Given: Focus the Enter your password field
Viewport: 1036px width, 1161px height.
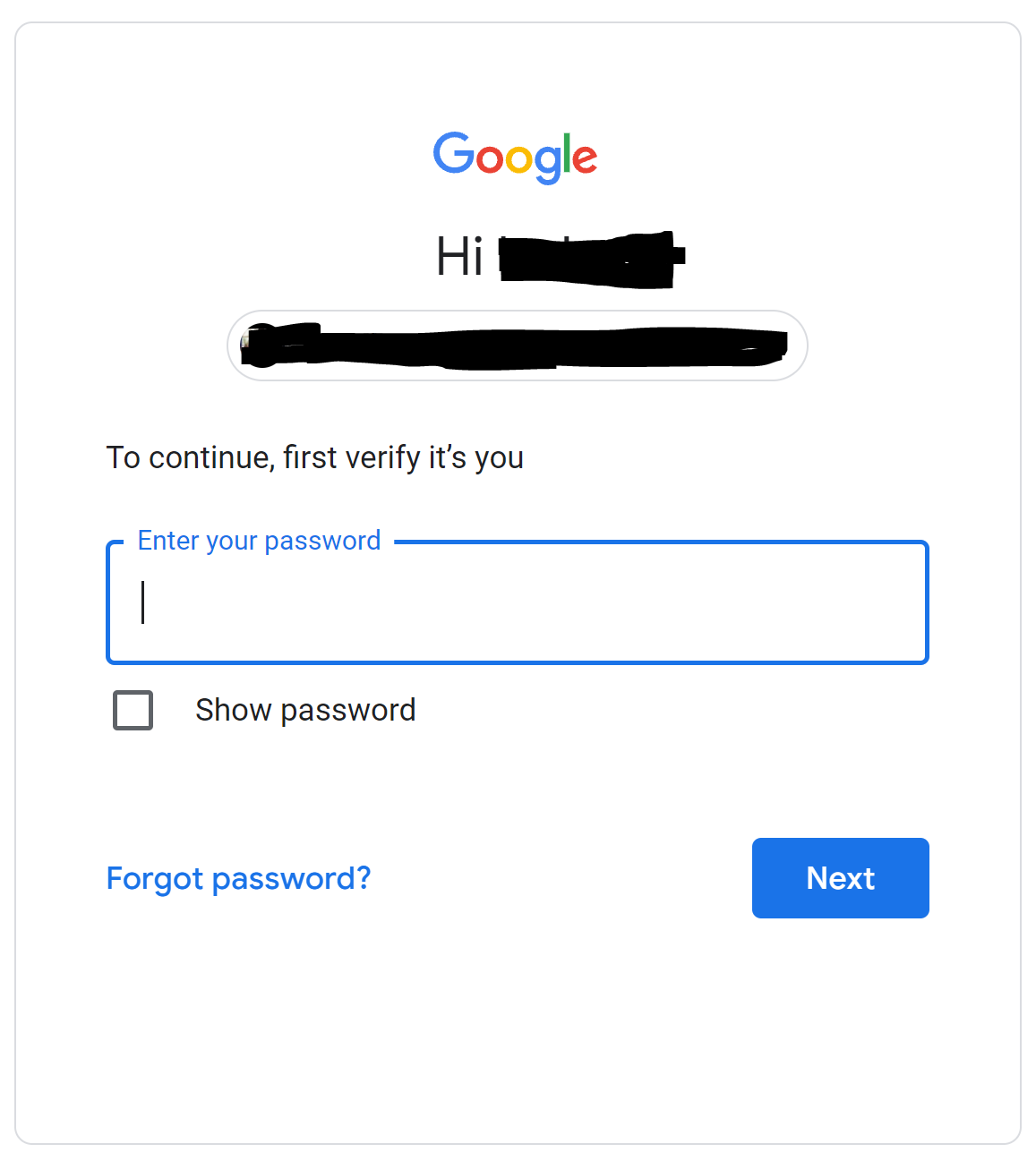Looking at the screenshot, I should 518,602.
